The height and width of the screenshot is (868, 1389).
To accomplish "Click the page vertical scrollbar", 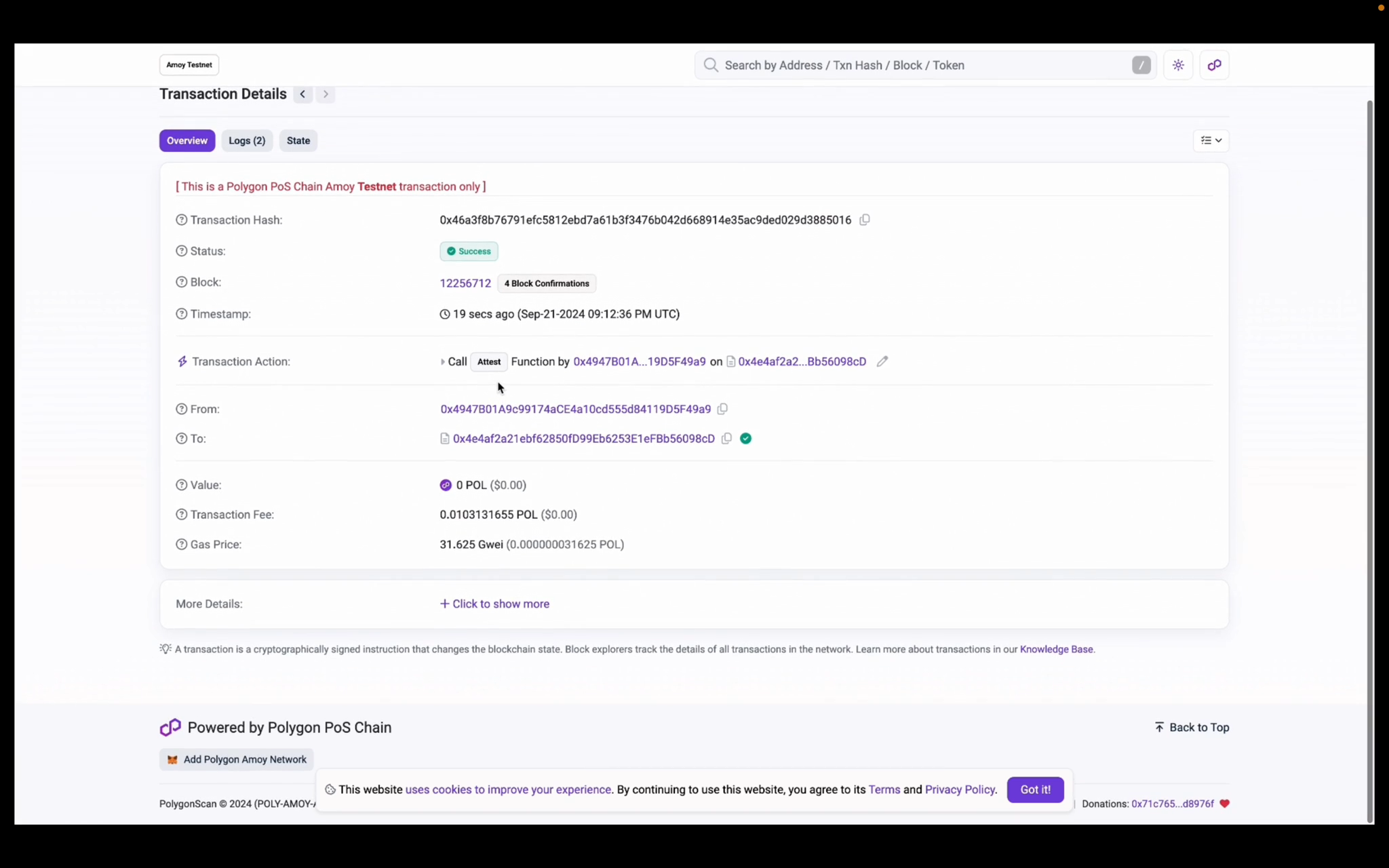I will (1369, 461).
